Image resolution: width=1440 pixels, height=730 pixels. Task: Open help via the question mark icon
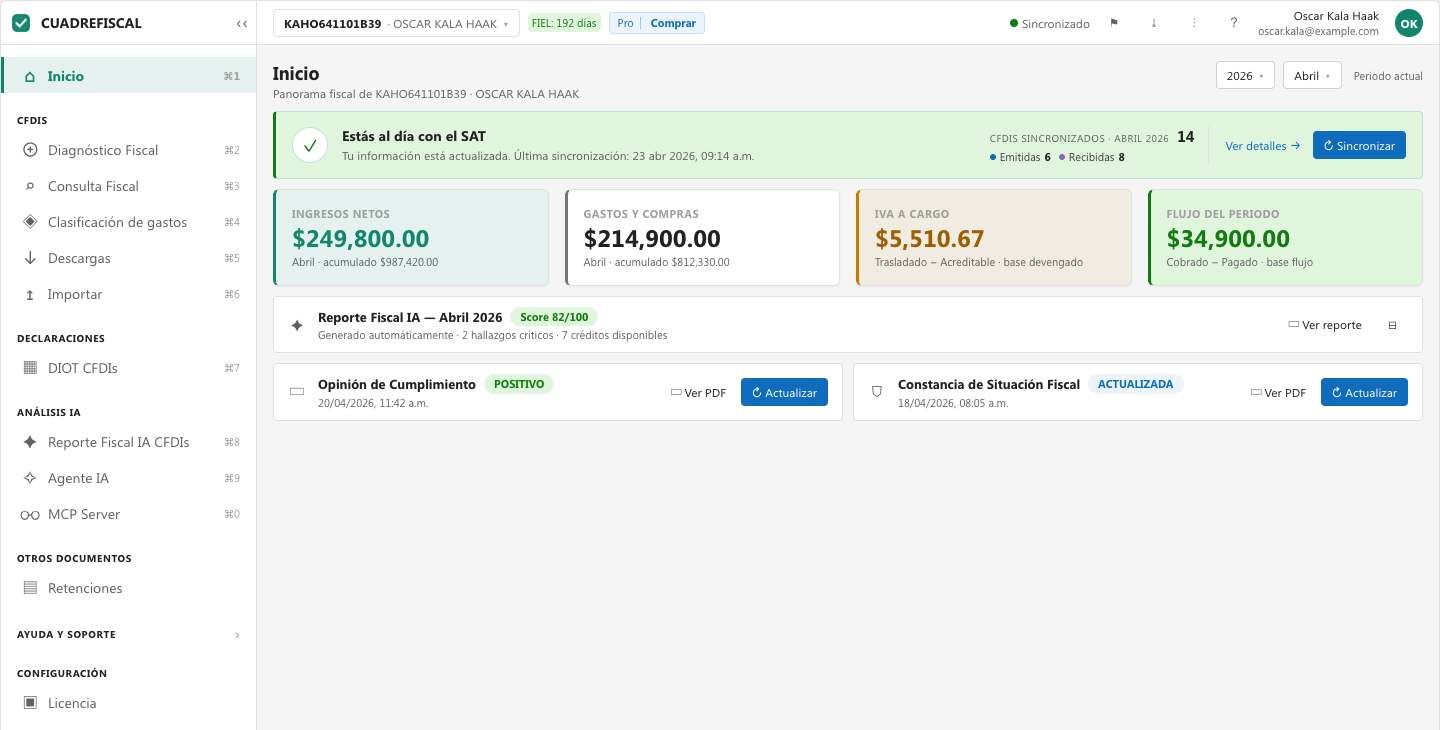point(1234,23)
